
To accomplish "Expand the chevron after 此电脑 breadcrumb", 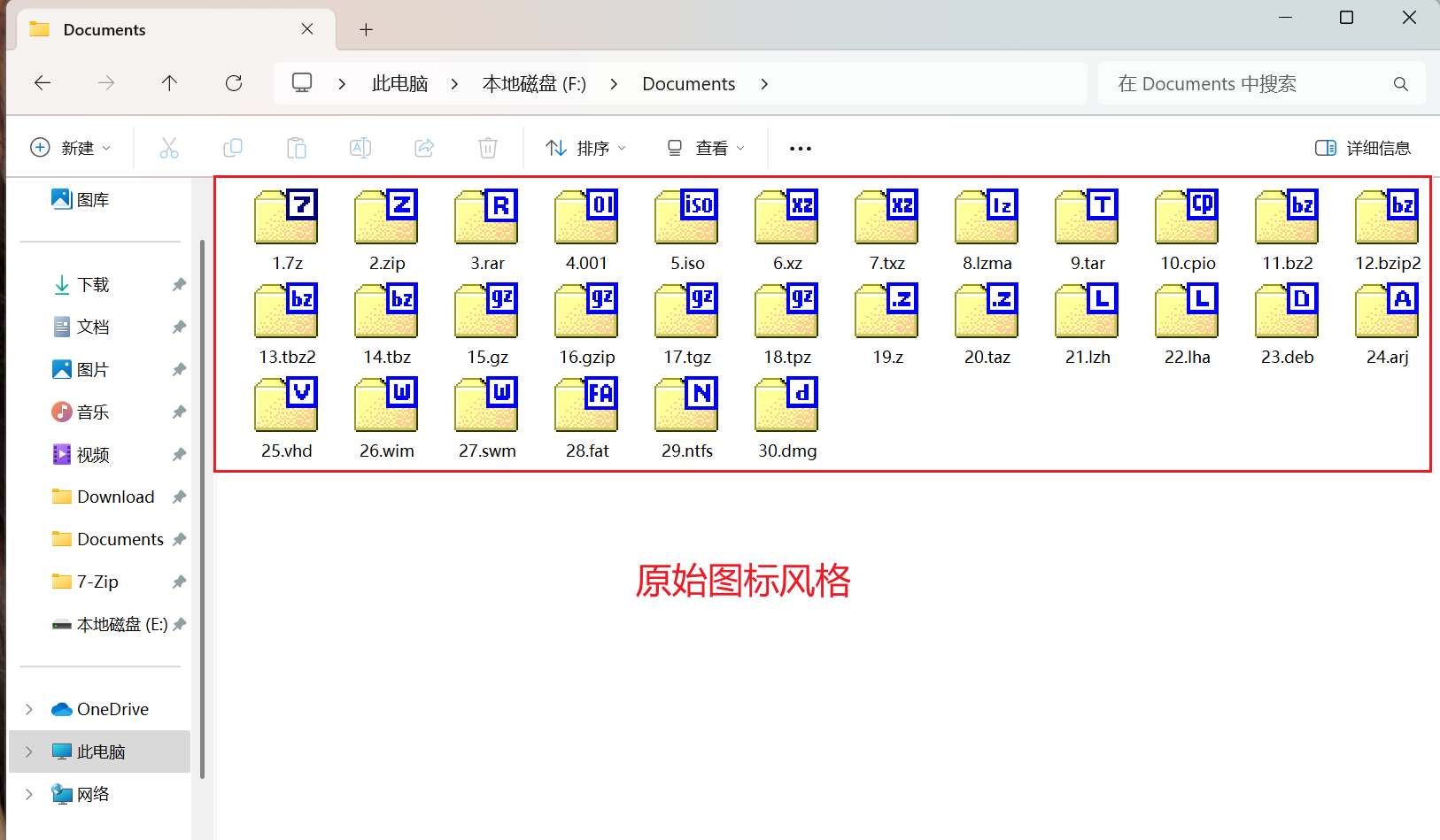I will (x=454, y=84).
